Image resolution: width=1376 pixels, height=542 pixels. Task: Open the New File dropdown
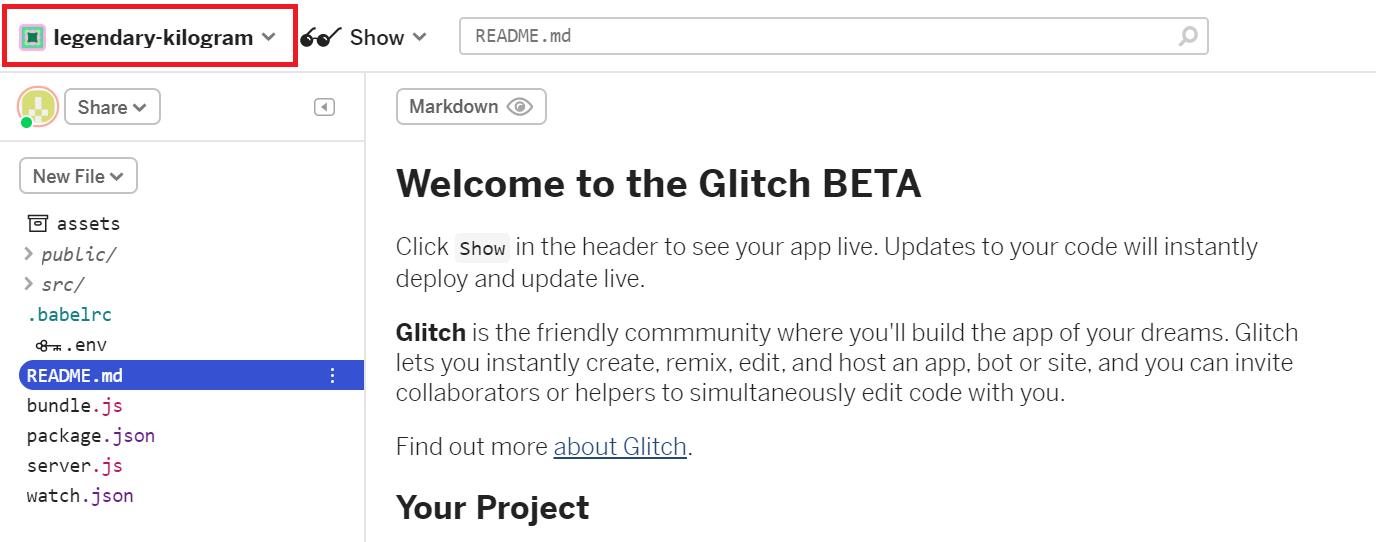click(x=78, y=176)
